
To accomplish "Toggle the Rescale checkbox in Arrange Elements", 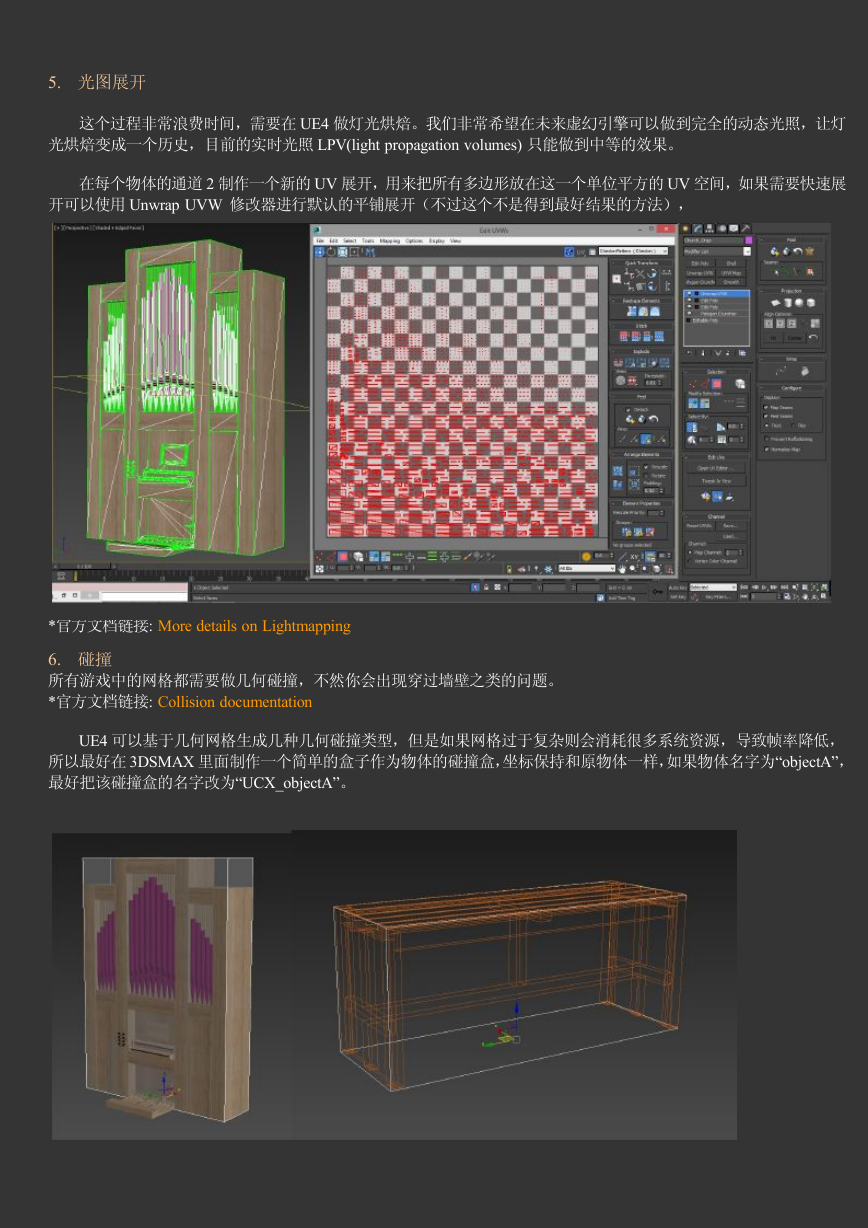I will click(648, 467).
